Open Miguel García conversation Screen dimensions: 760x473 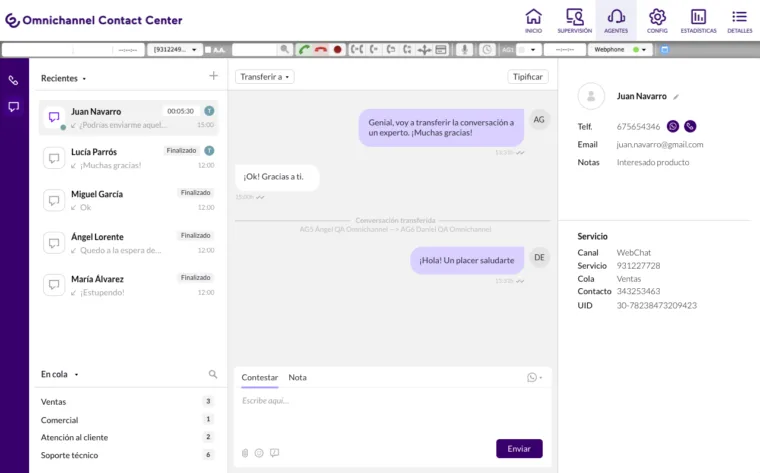coord(128,200)
